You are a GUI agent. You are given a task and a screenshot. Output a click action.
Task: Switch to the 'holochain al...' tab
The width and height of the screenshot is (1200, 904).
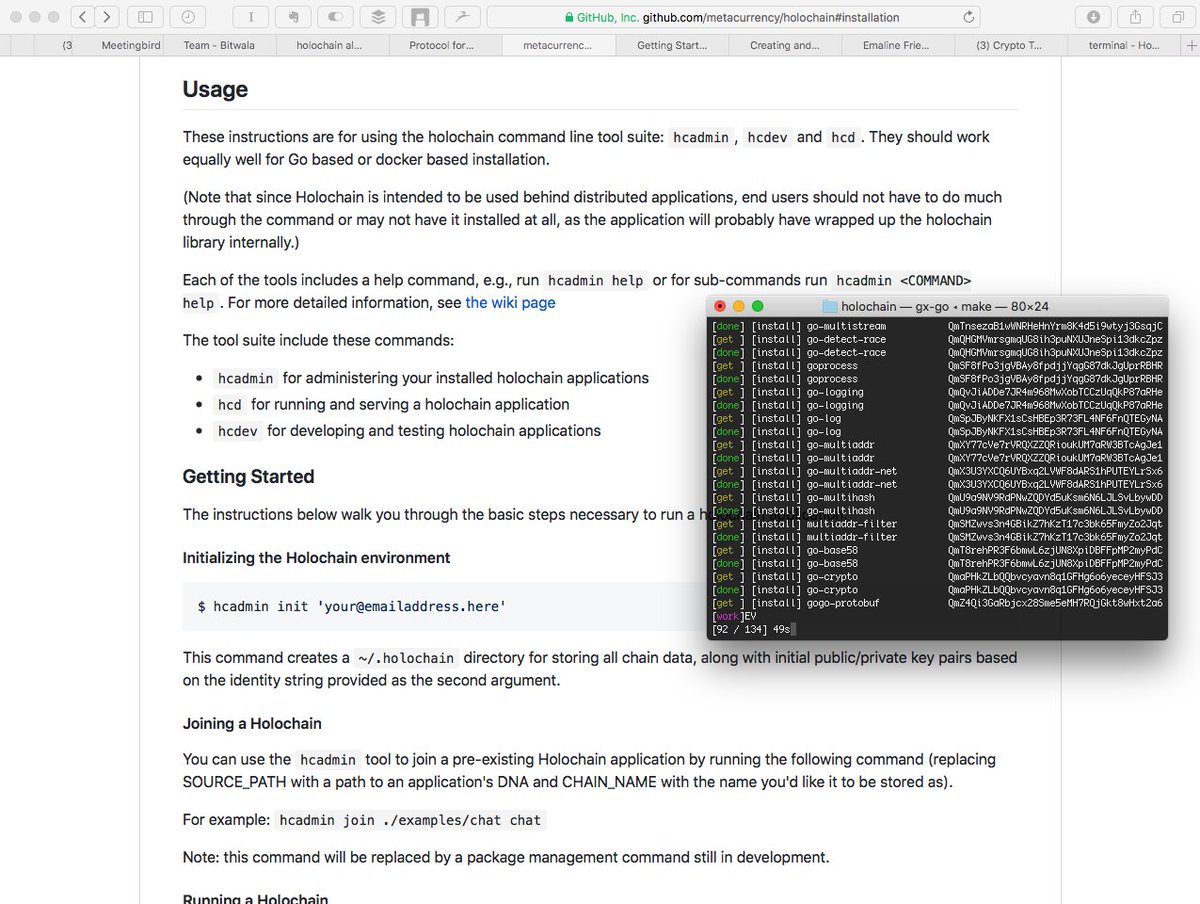click(x=329, y=45)
